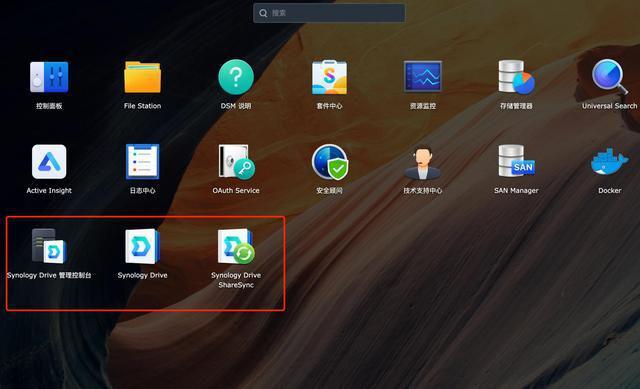640x389 pixels.
Task: Open Docker app
Action: pos(609,162)
